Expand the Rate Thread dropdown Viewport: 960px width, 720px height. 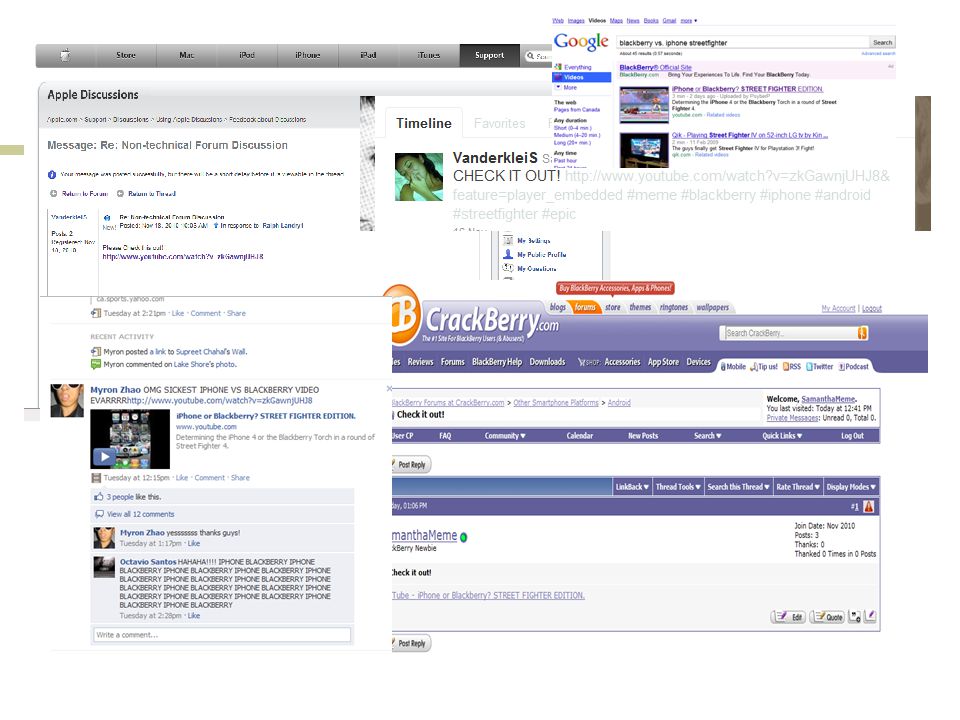click(798, 487)
